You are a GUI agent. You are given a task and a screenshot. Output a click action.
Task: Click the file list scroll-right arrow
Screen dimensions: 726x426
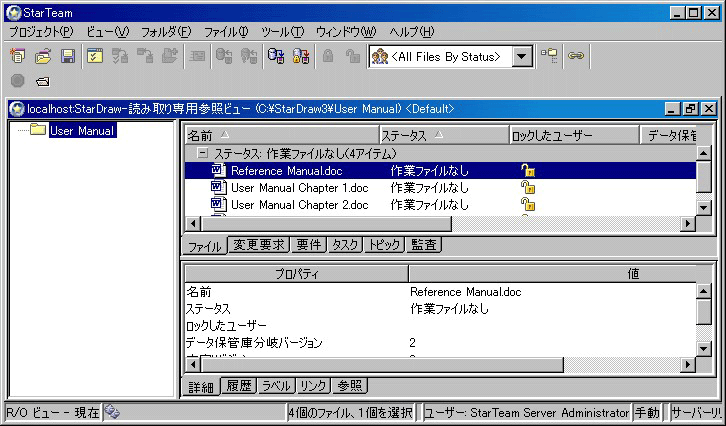coord(688,224)
